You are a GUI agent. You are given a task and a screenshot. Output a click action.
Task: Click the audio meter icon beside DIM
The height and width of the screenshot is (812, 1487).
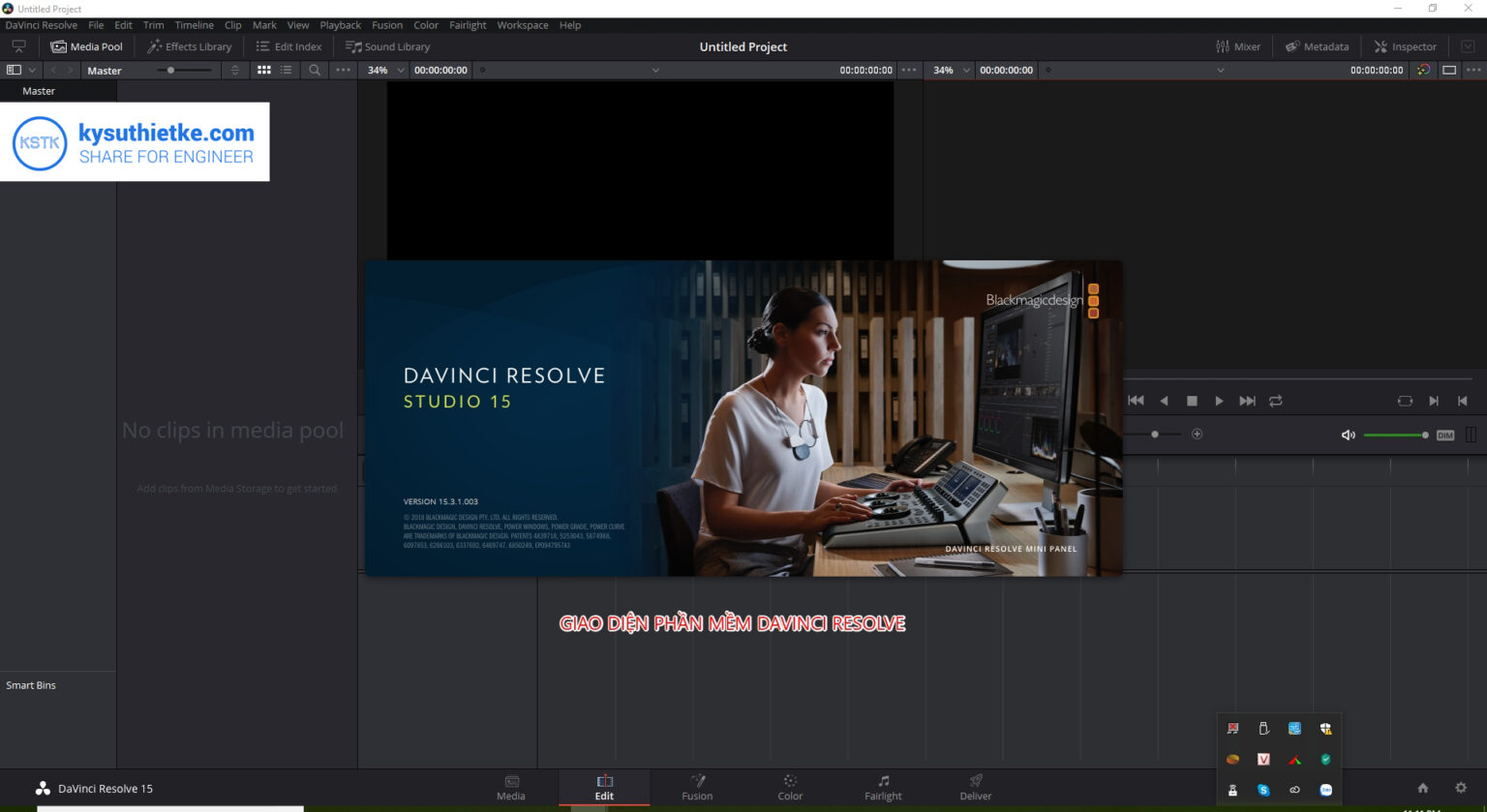1472,436
